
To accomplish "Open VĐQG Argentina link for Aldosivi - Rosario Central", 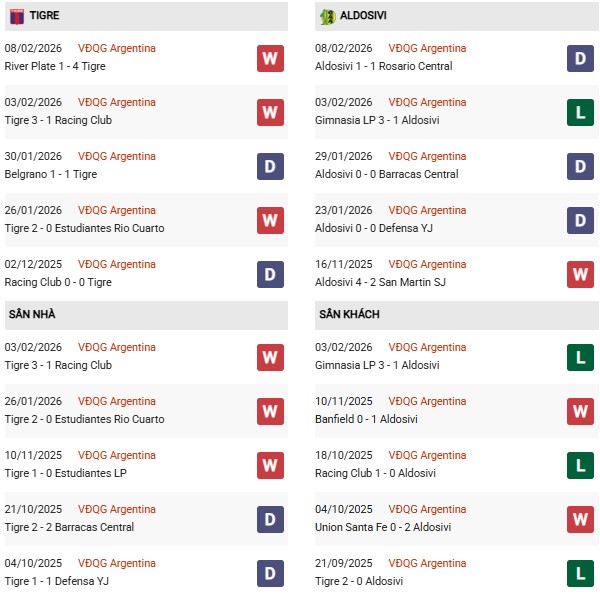I will coord(429,48).
